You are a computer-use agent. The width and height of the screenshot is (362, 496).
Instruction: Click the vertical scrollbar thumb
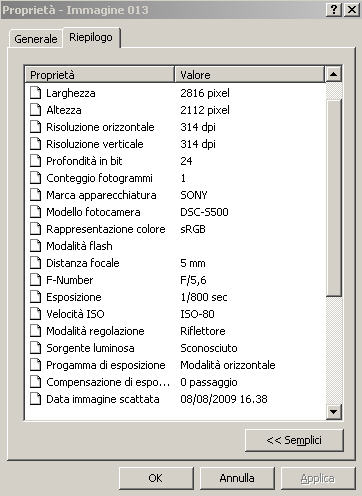click(333, 198)
